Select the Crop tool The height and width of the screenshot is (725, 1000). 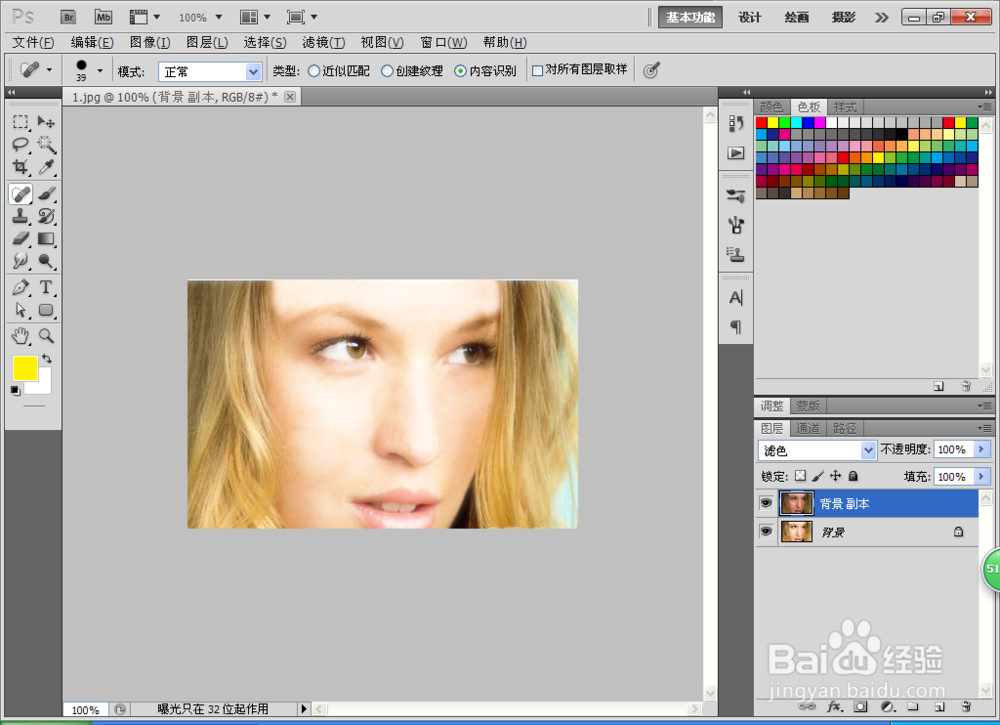(x=20, y=167)
